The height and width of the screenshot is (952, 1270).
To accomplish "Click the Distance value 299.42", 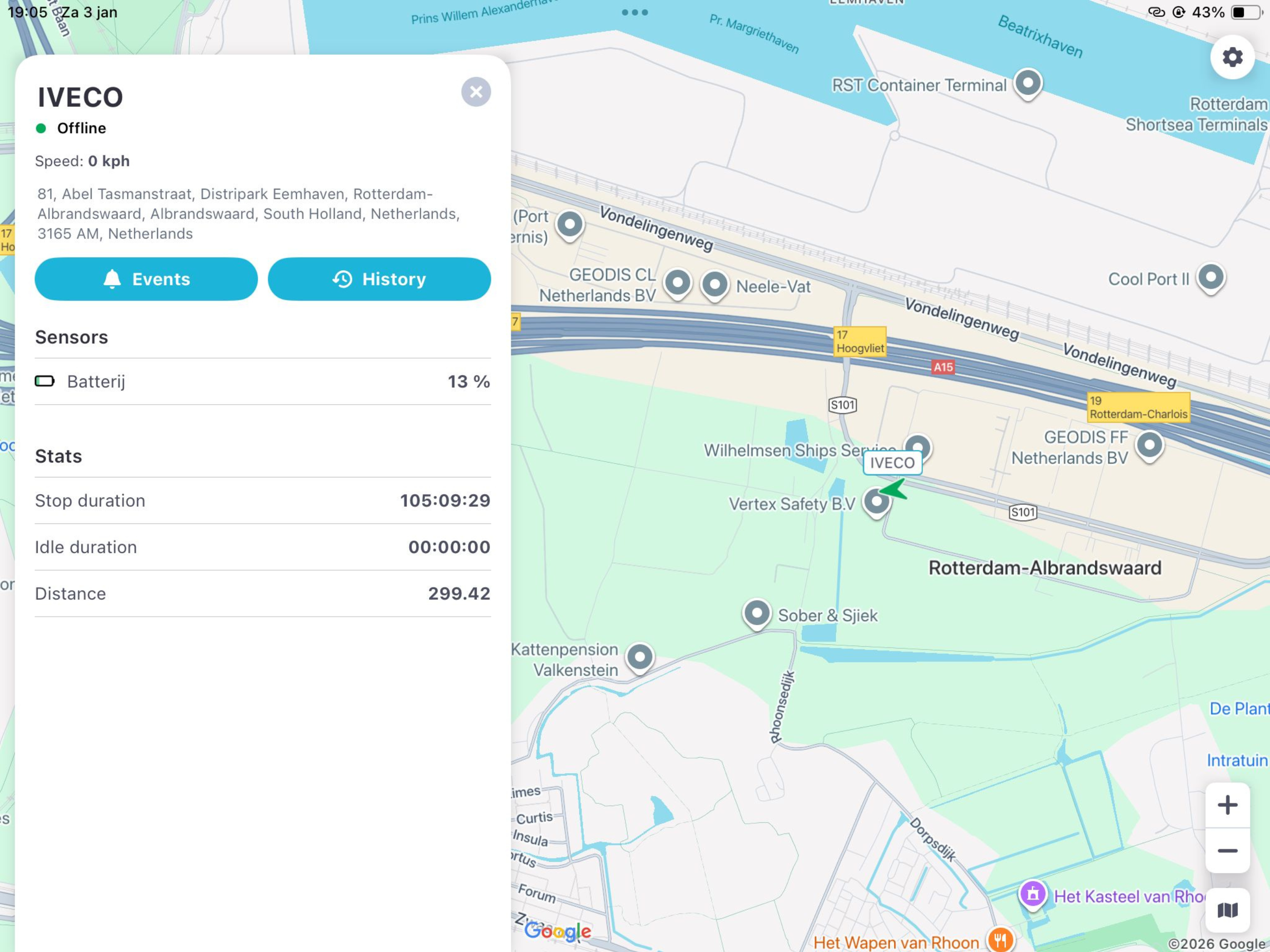I will pyautogui.click(x=459, y=594).
